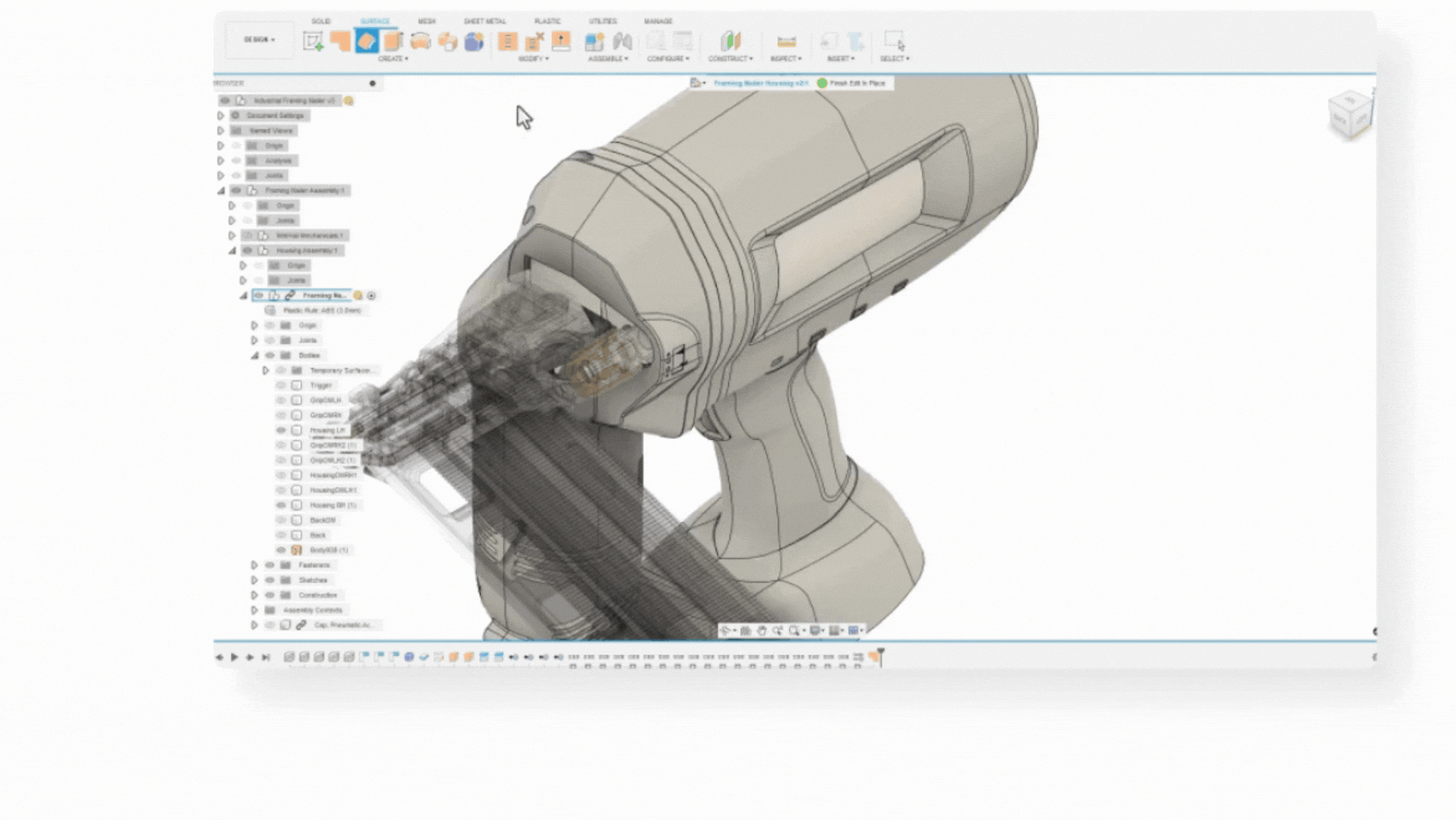Switch to the Utilities tab
The image size is (1456, 820).
point(603,21)
